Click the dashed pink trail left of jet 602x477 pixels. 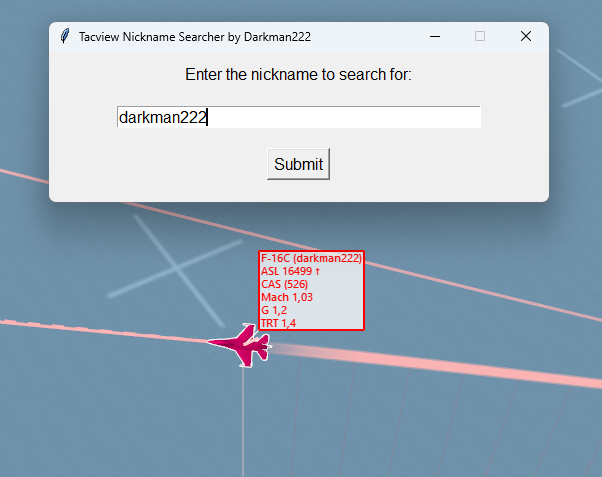(x=60, y=324)
